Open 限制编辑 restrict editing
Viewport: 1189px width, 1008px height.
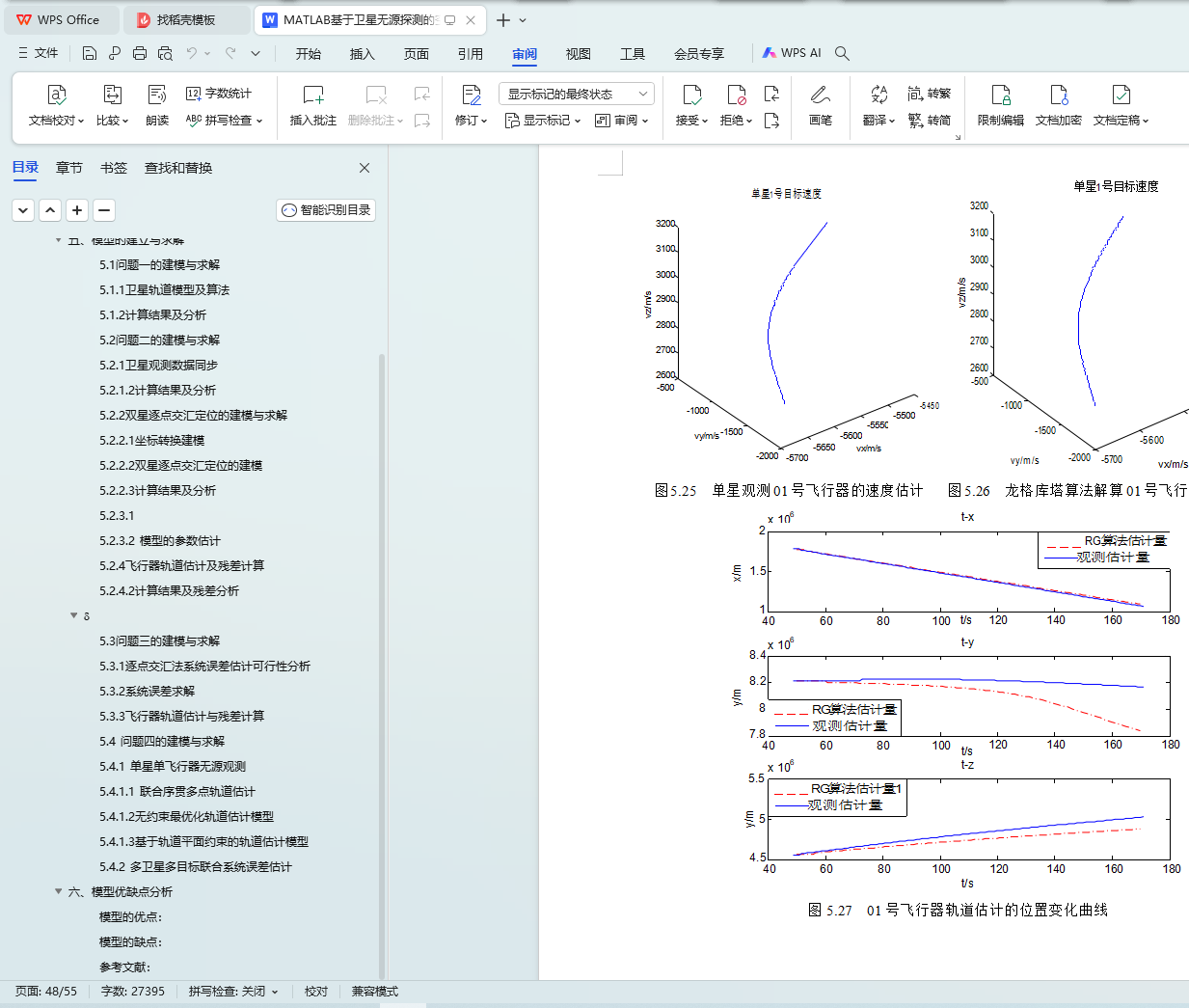[x=1001, y=106]
